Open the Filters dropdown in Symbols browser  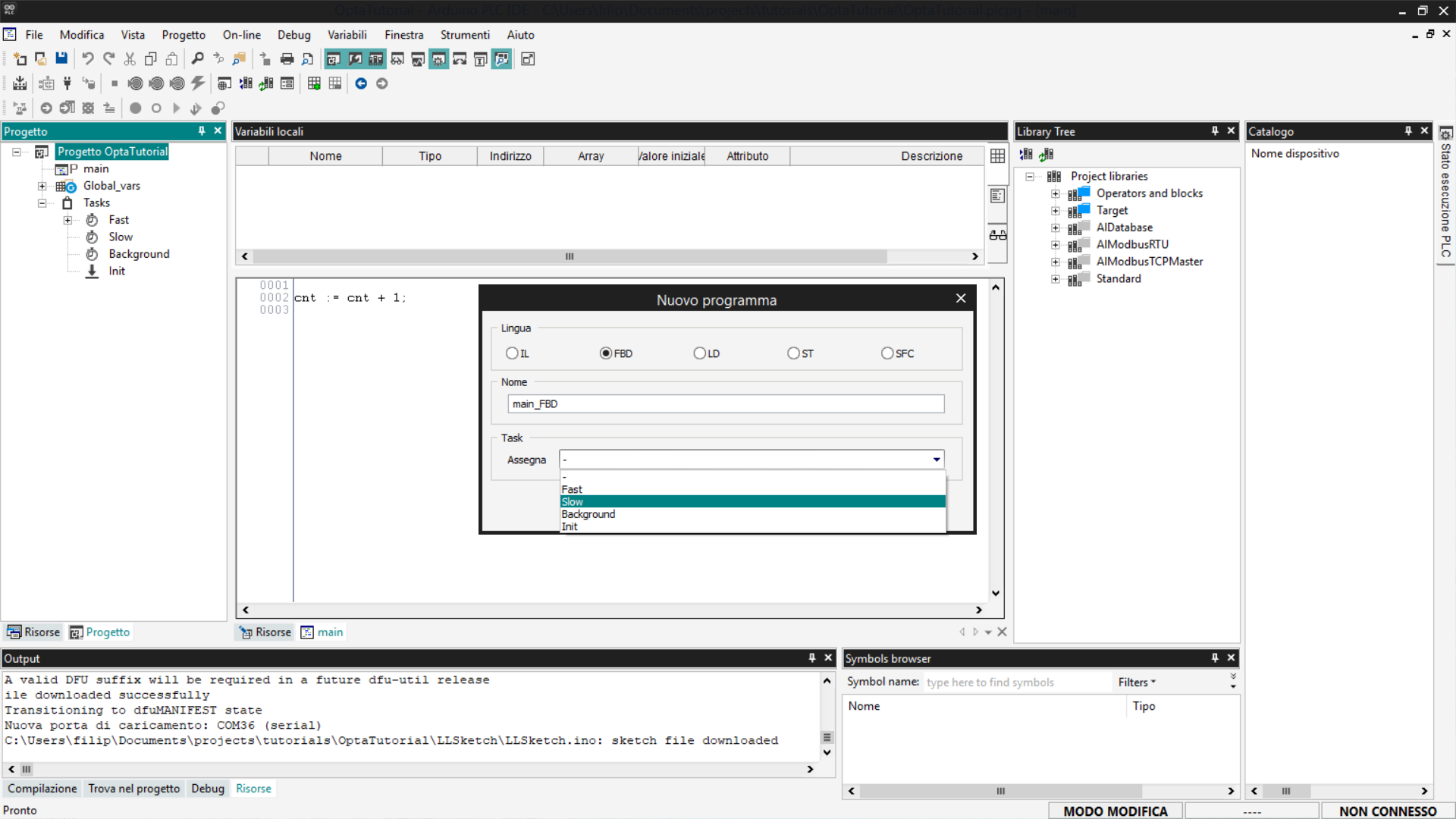coord(1136,682)
